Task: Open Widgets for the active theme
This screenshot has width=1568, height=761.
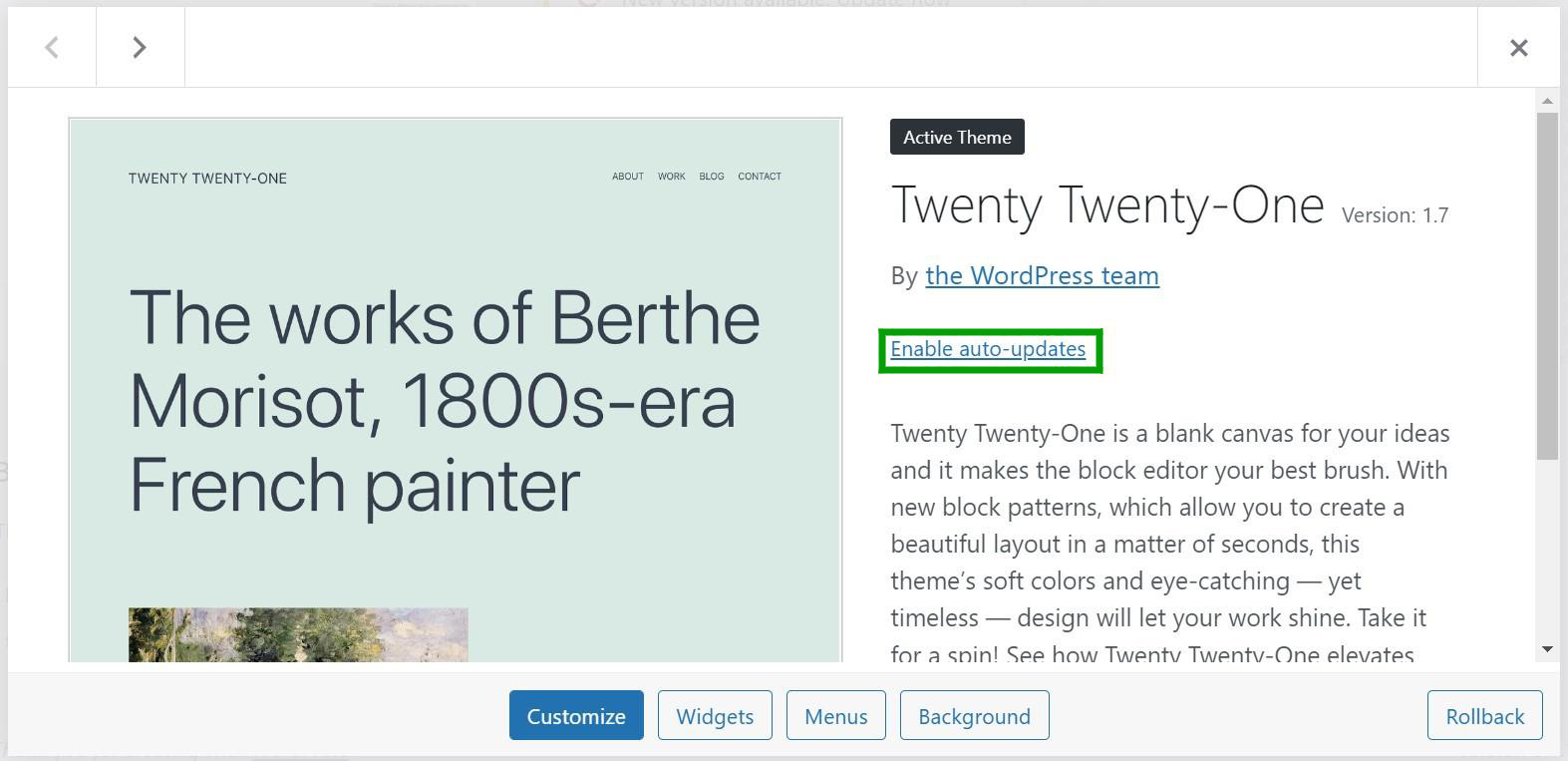Action: [x=715, y=716]
